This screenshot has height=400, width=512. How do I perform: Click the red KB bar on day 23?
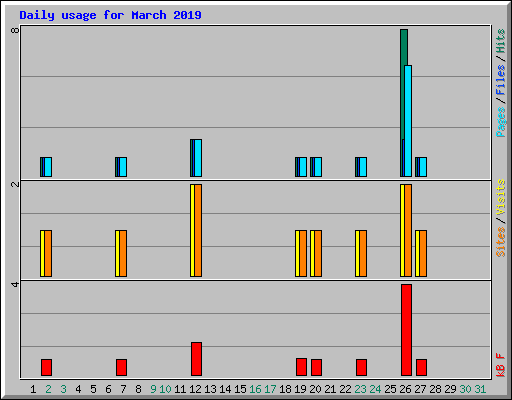pos(361,367)
